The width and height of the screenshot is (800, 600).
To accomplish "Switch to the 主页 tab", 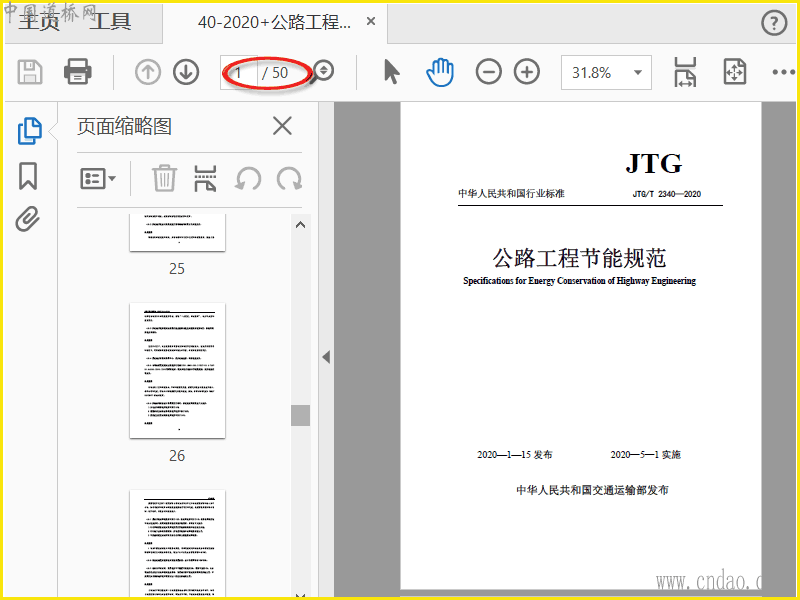I will (39, 22).
